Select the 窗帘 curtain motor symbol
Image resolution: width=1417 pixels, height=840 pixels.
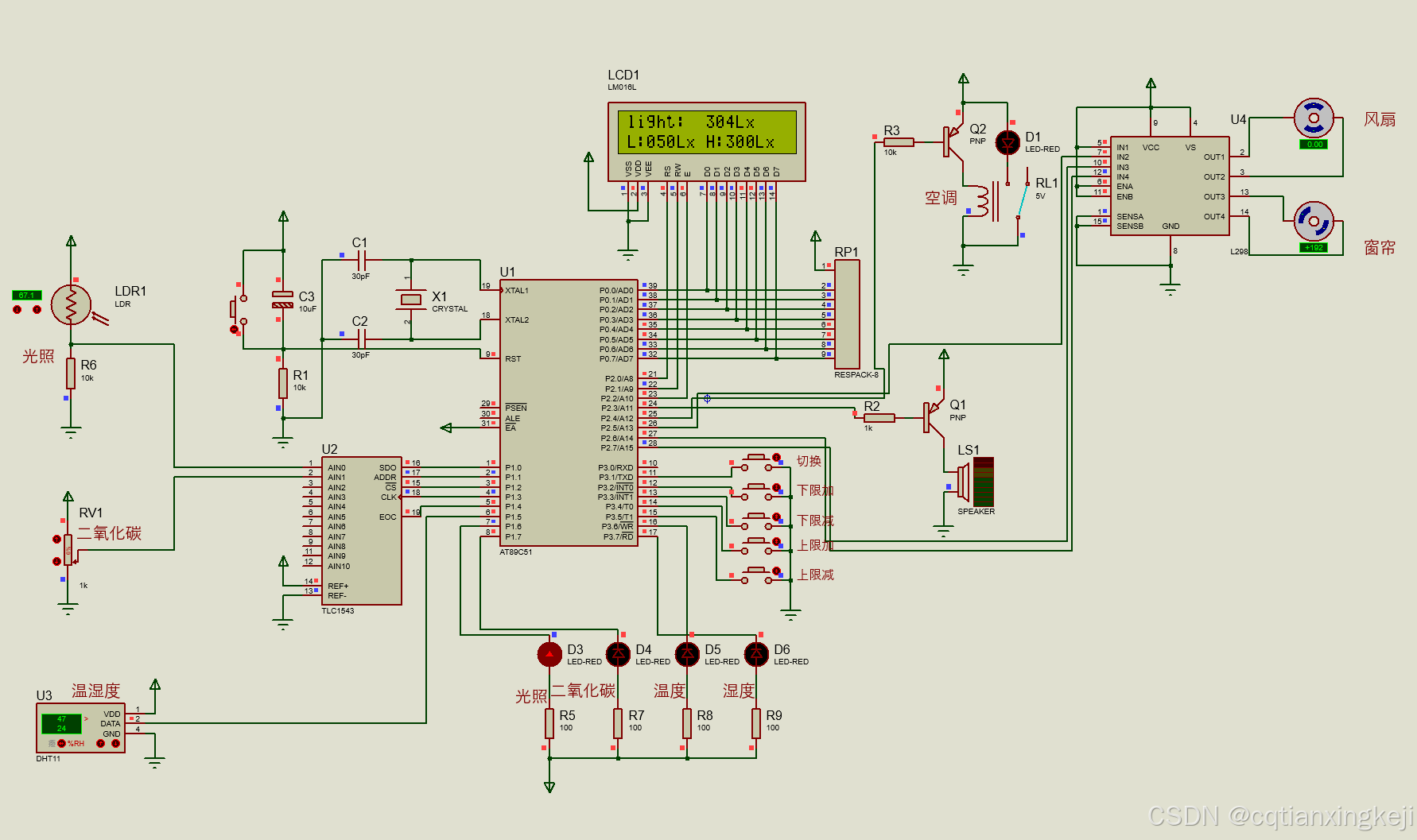[x=1314, y=222]
